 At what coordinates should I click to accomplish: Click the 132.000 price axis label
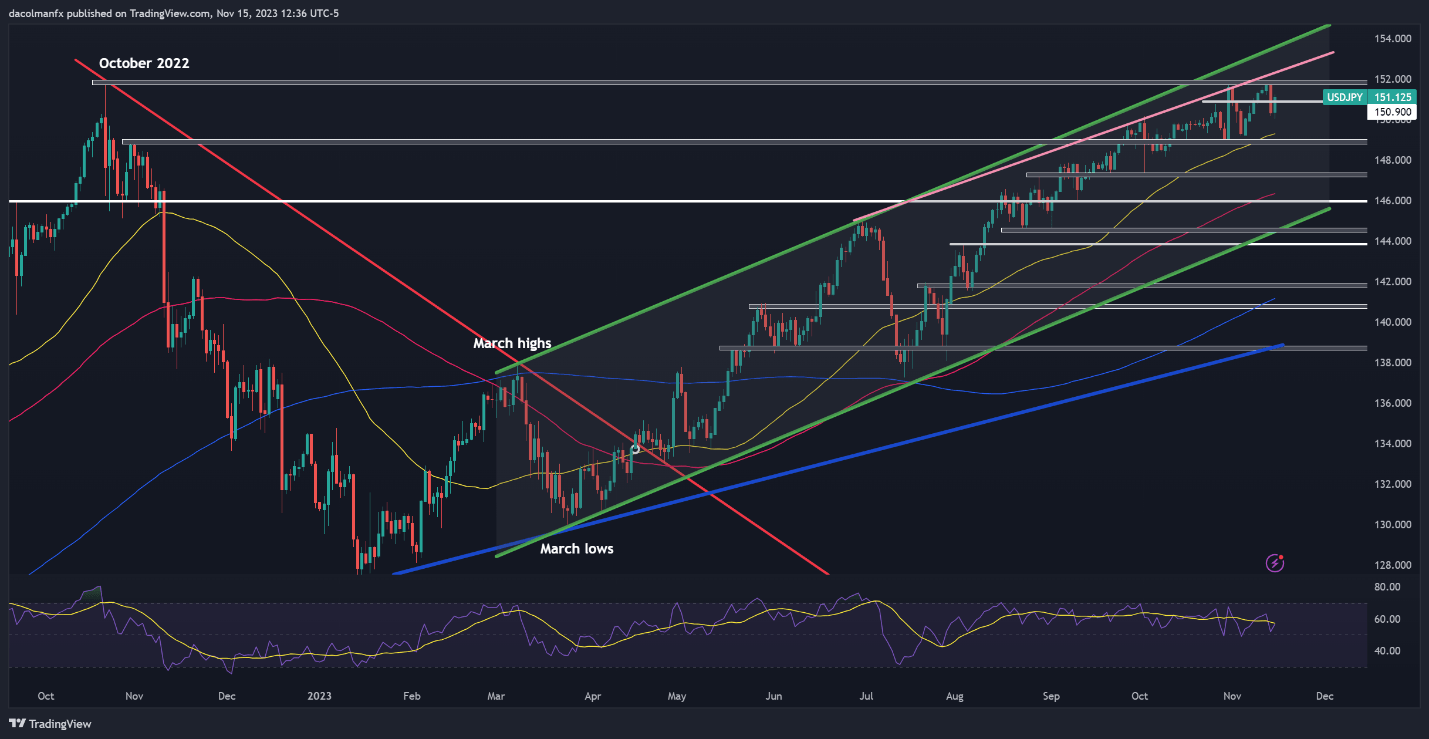pos(1393,484)
